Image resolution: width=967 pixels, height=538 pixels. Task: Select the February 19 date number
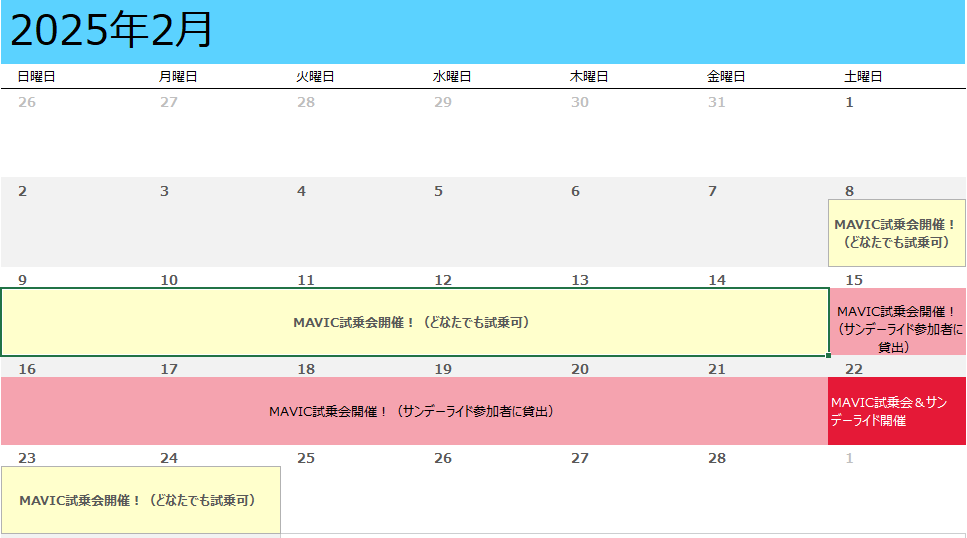443,369
